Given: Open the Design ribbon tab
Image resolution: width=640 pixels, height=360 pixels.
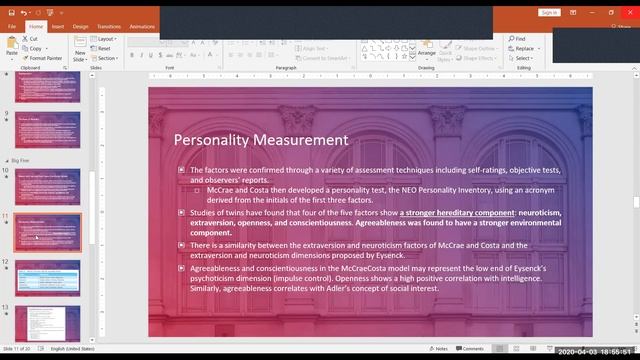Looking at the screenshot, I should (80, 27).
